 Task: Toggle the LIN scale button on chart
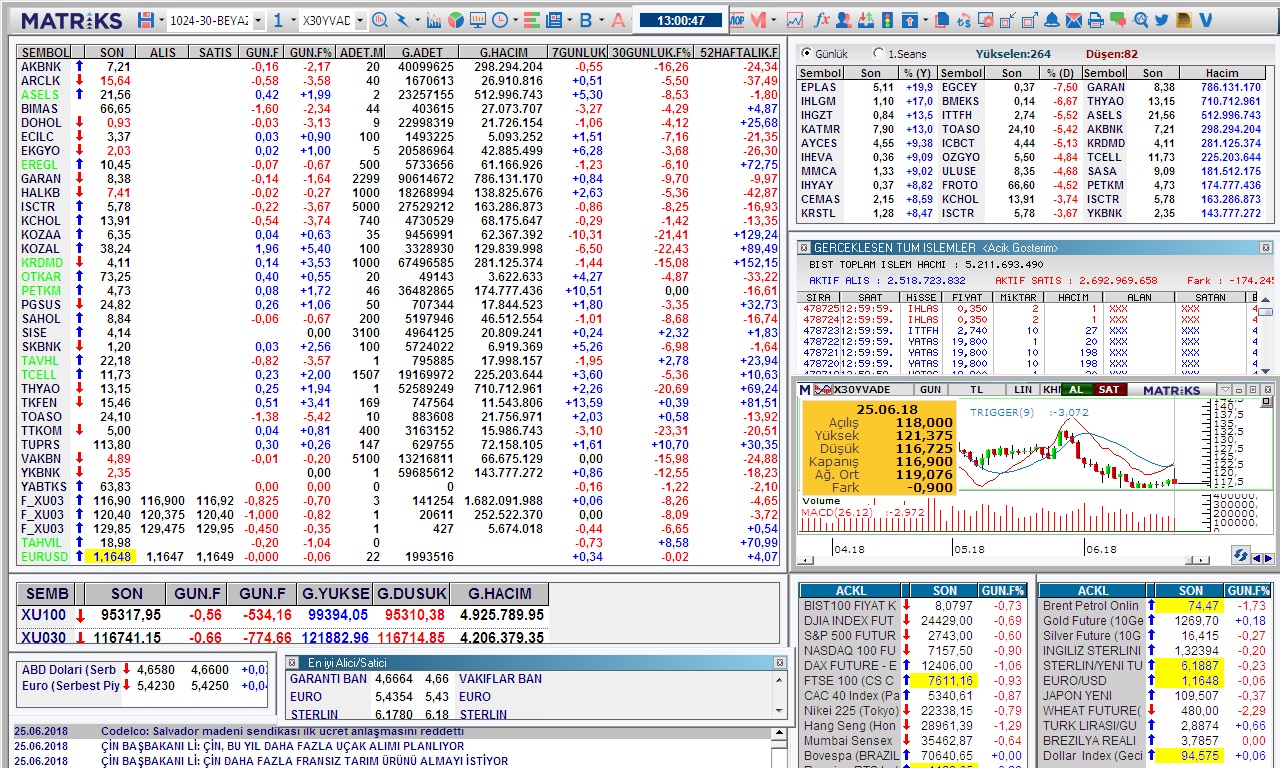[x=1023, y=390]
